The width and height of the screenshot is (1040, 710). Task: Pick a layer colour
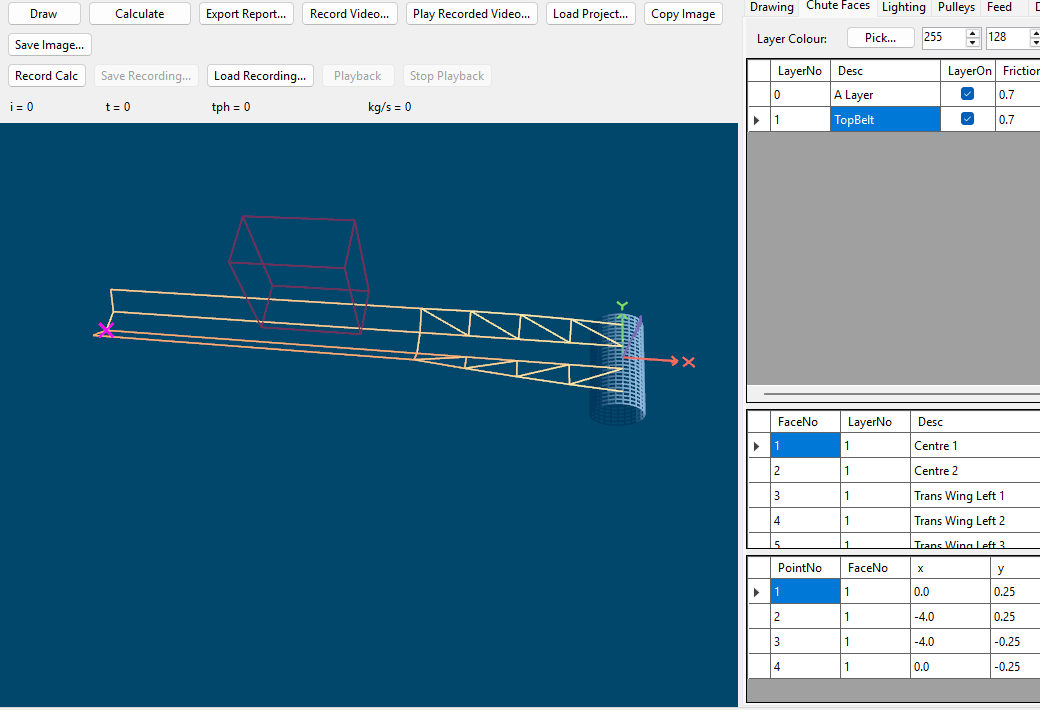[x=880, y=38]
